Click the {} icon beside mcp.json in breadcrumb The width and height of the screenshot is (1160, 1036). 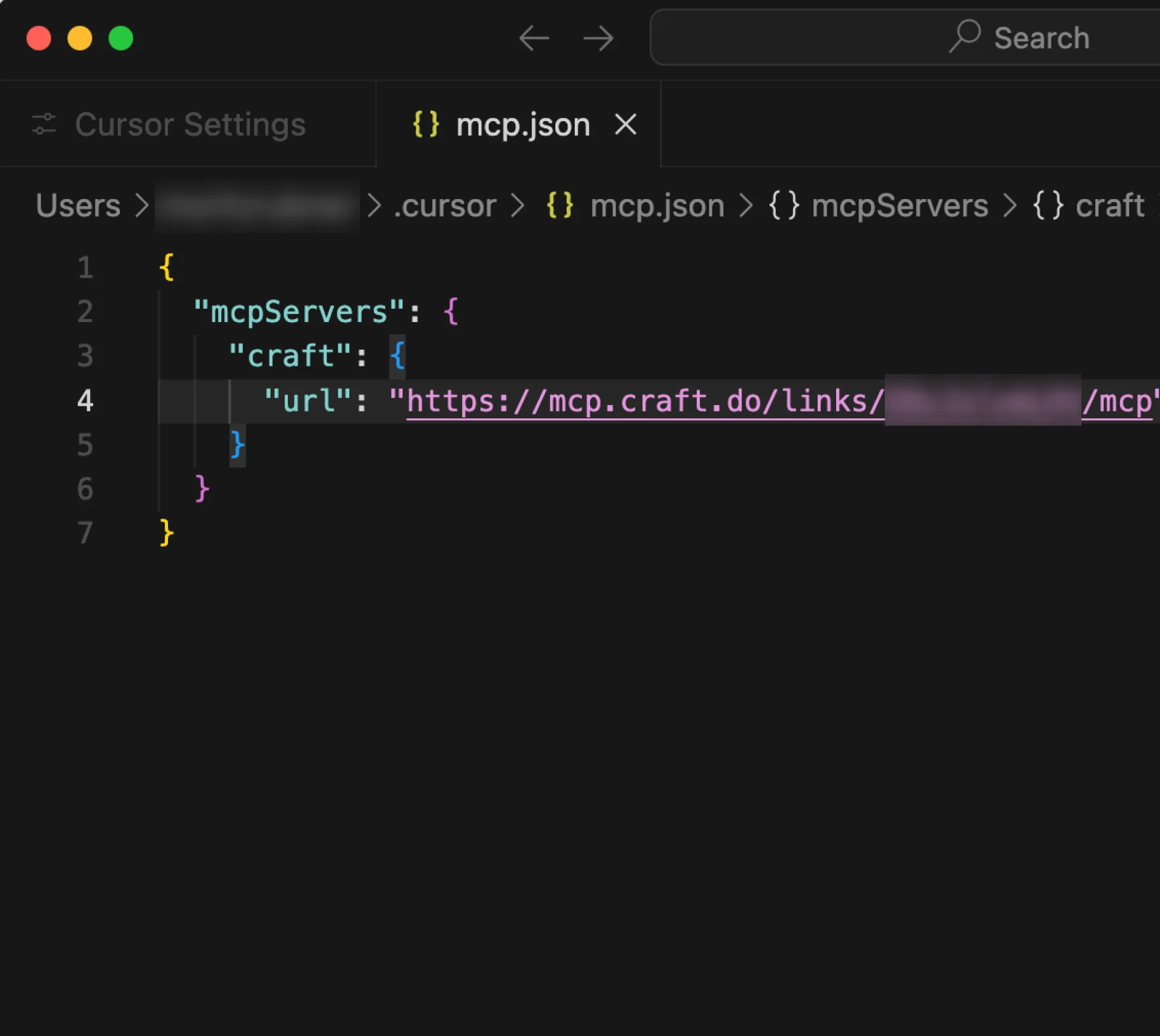coord(561,205)
